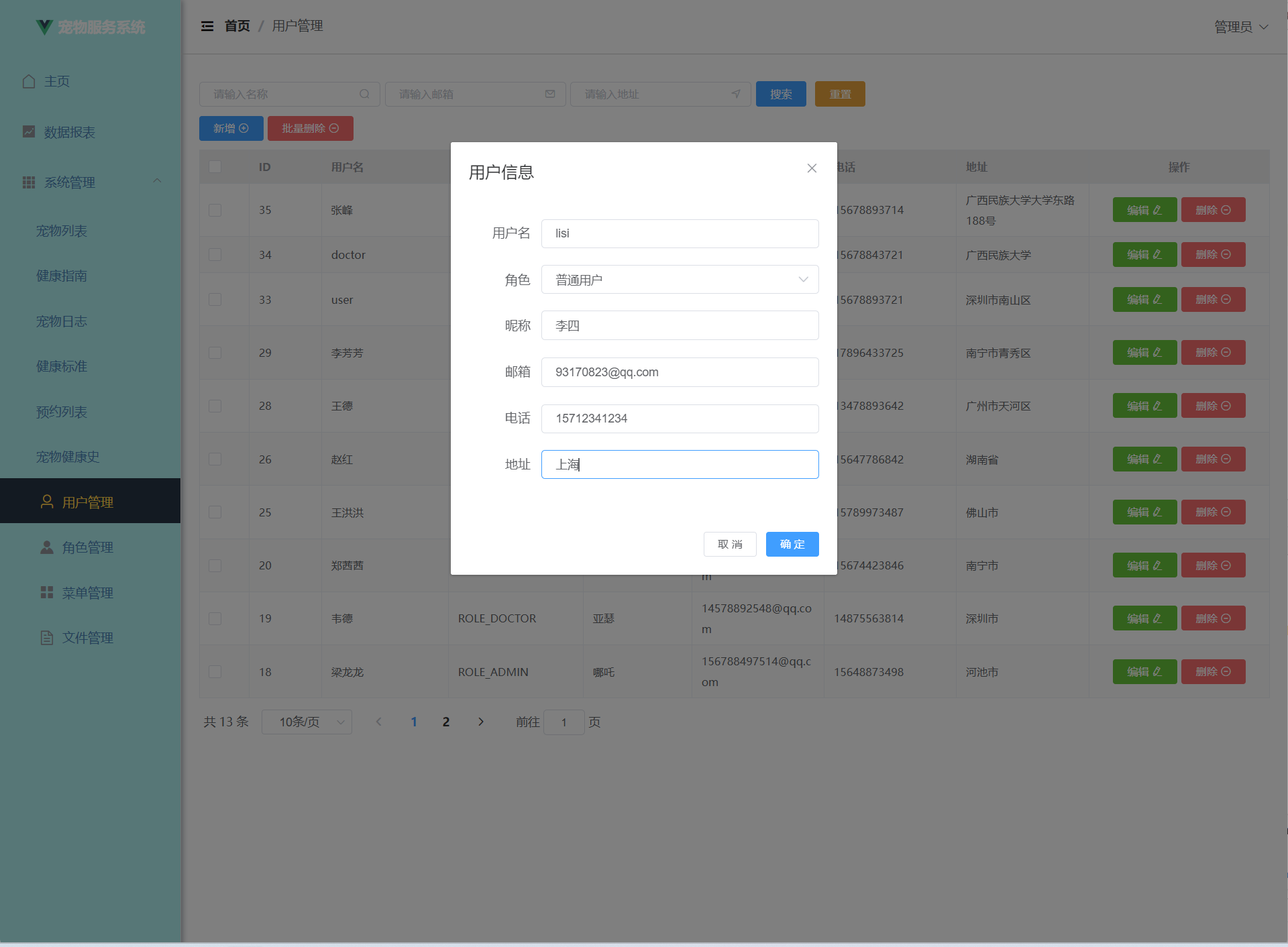
Task: Click into the 邮箱 input field
Action: click(680, 372)
